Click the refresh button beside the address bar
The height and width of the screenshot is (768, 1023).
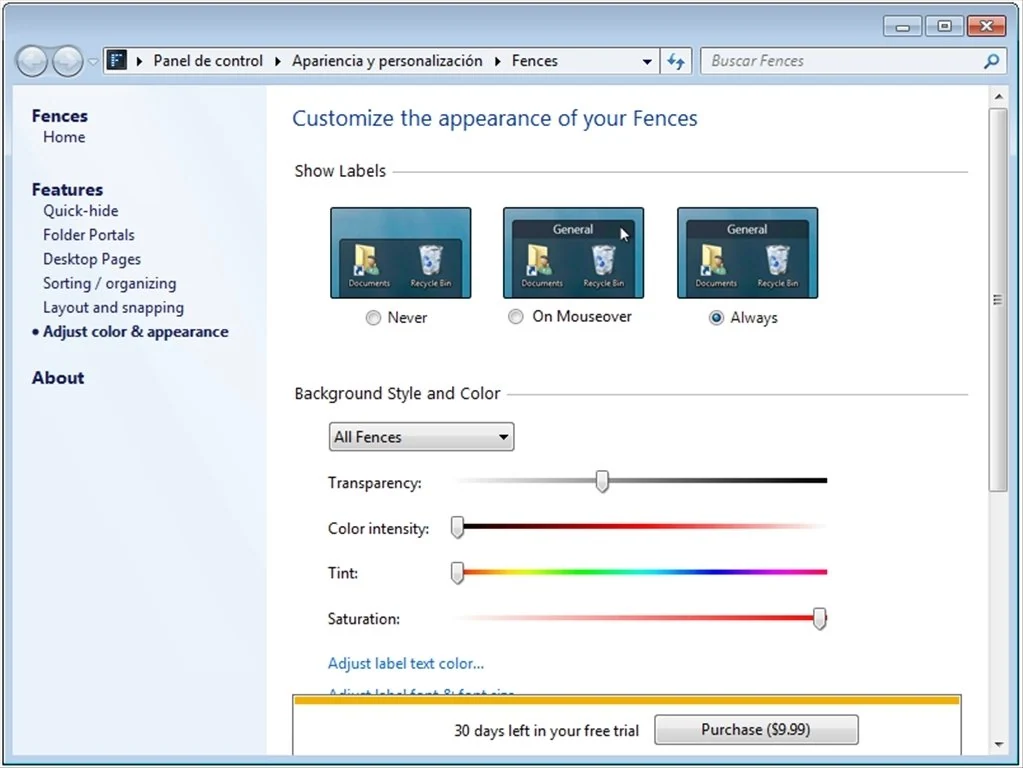click(676, 61)
